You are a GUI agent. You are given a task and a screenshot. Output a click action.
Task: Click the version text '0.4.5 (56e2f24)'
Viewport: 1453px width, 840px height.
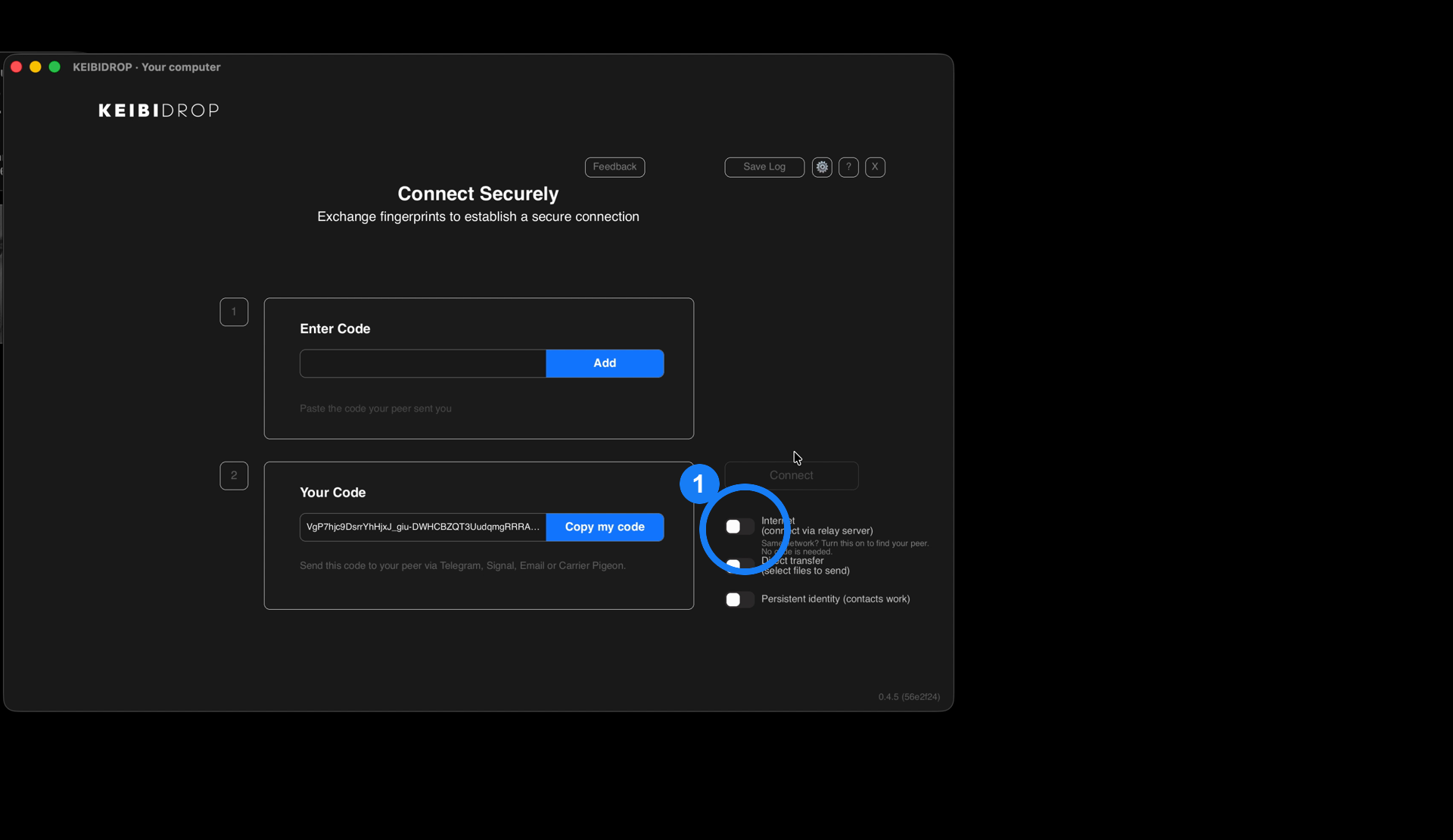[x=909, y=697]
